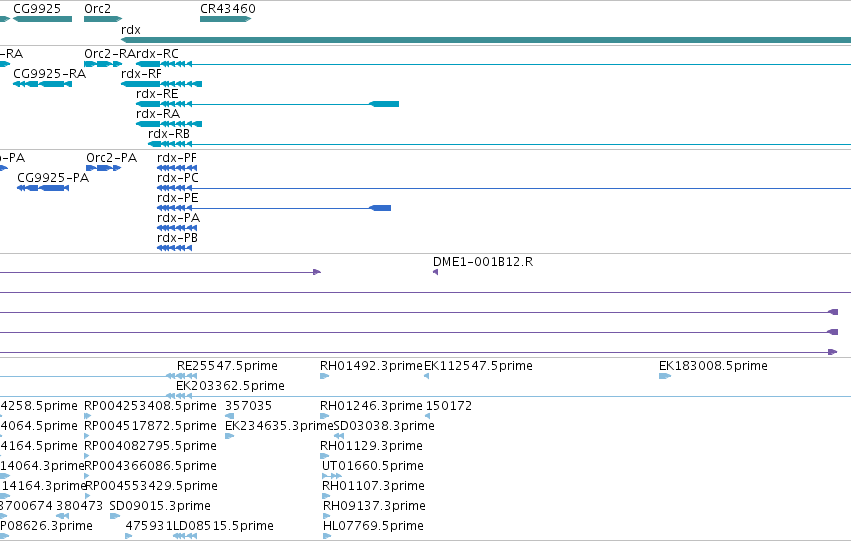The height and width of the screenshot is (541, 851).
Task: Click the Orc2-PA protein label
Action: pyautogui.click(x=111, y=158)
